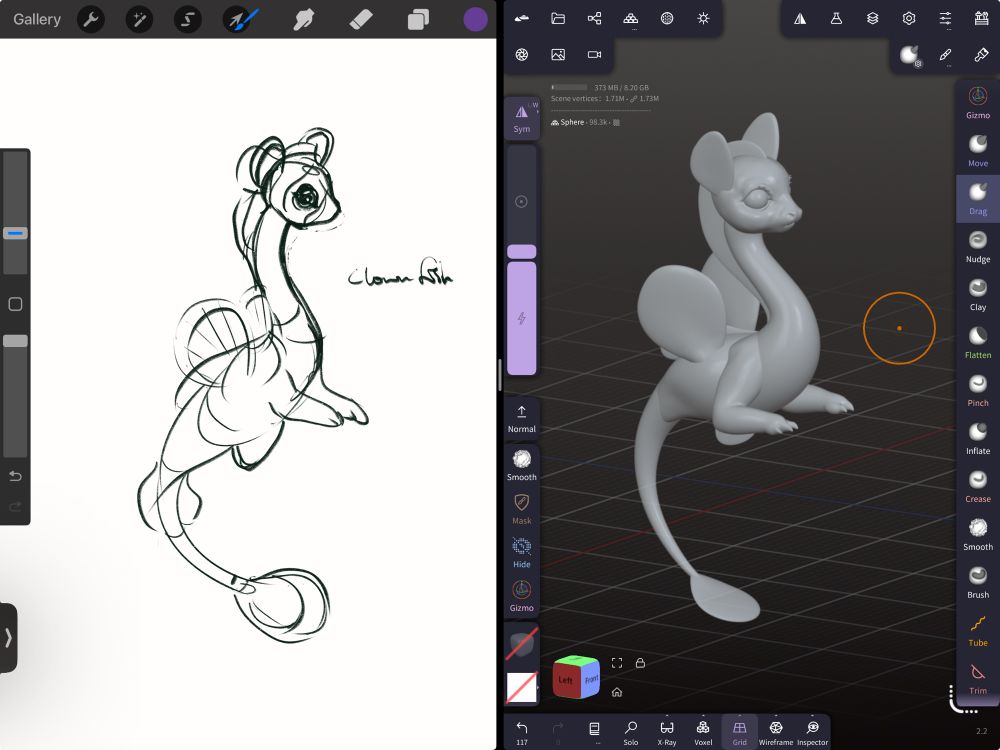Open Procreate Adjustments magic wand

139,20
